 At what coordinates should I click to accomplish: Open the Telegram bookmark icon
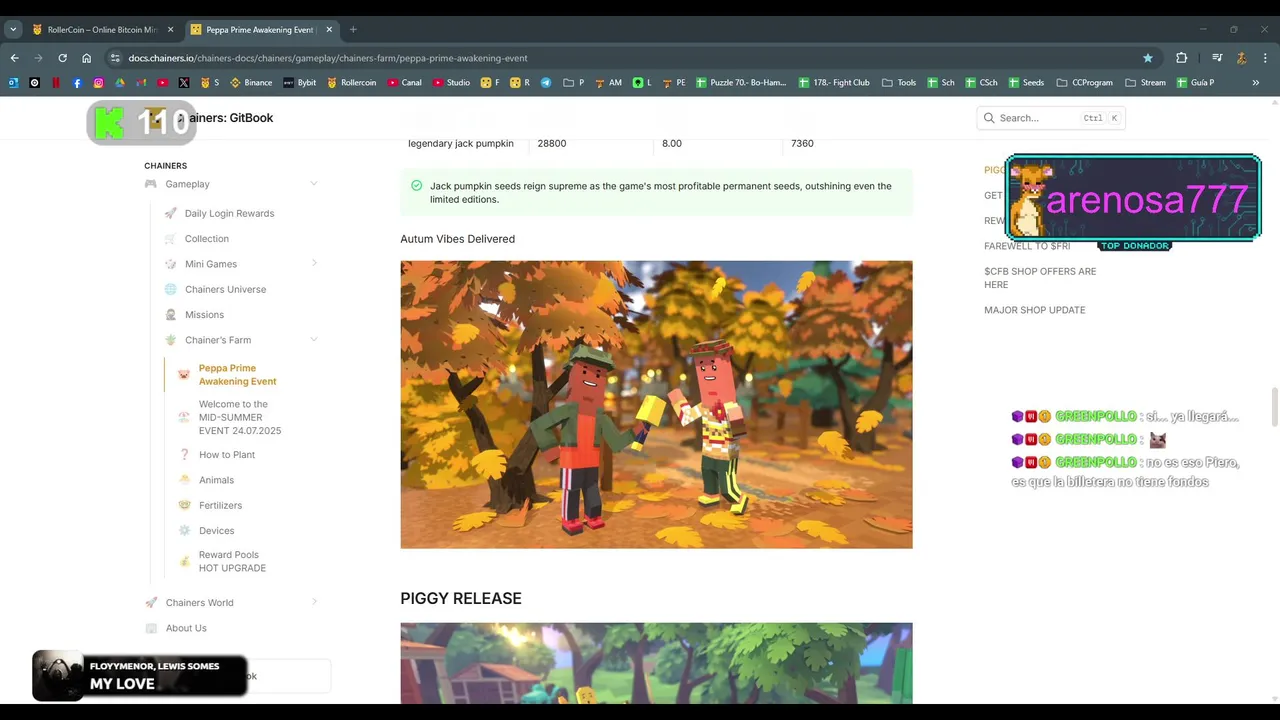546,83
